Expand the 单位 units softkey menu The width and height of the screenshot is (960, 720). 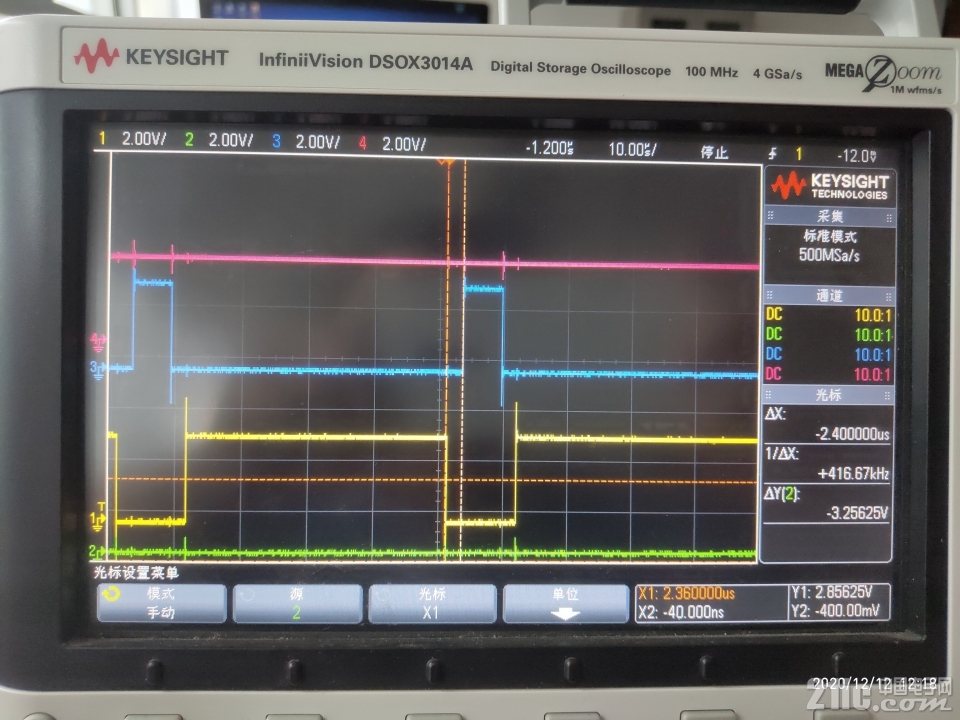point(565,604)
